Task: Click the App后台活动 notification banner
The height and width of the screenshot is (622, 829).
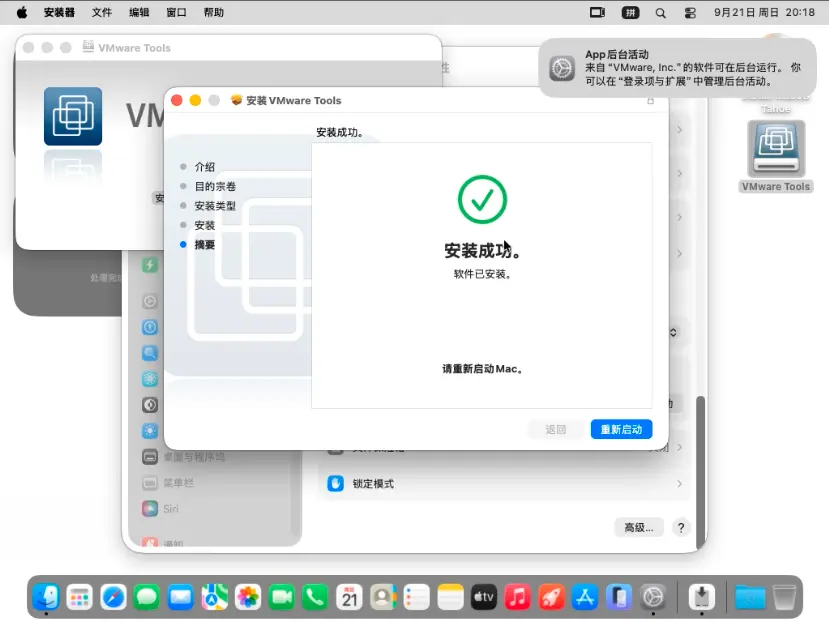Action: click(x=677, y=68)
